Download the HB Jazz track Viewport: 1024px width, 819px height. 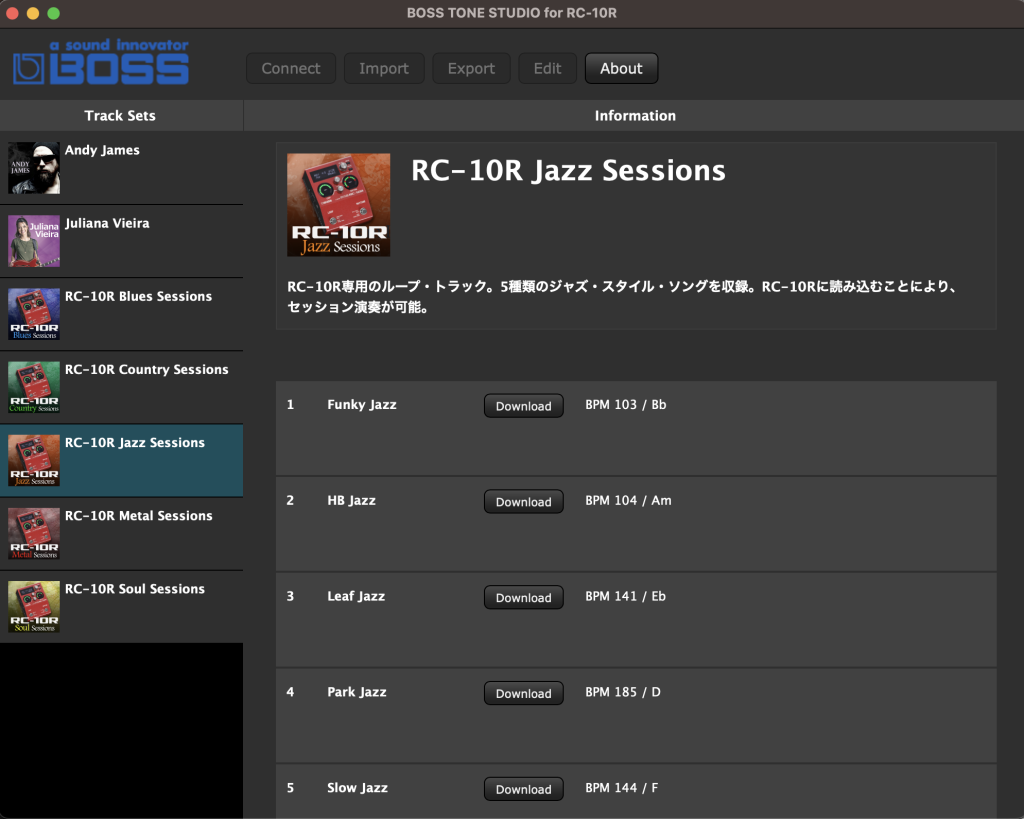click(523, 502)
